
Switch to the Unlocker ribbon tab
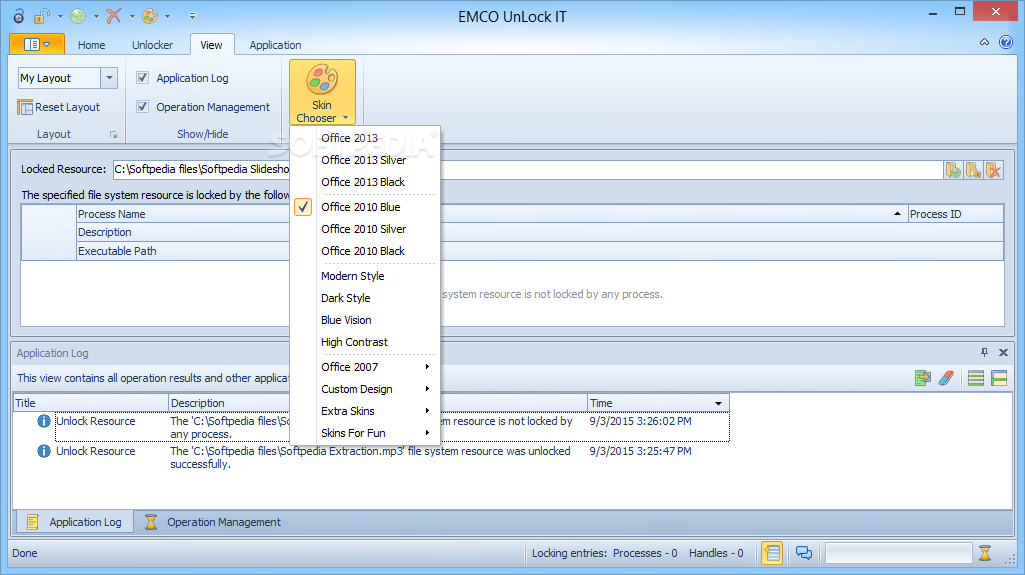coord(152,45)
